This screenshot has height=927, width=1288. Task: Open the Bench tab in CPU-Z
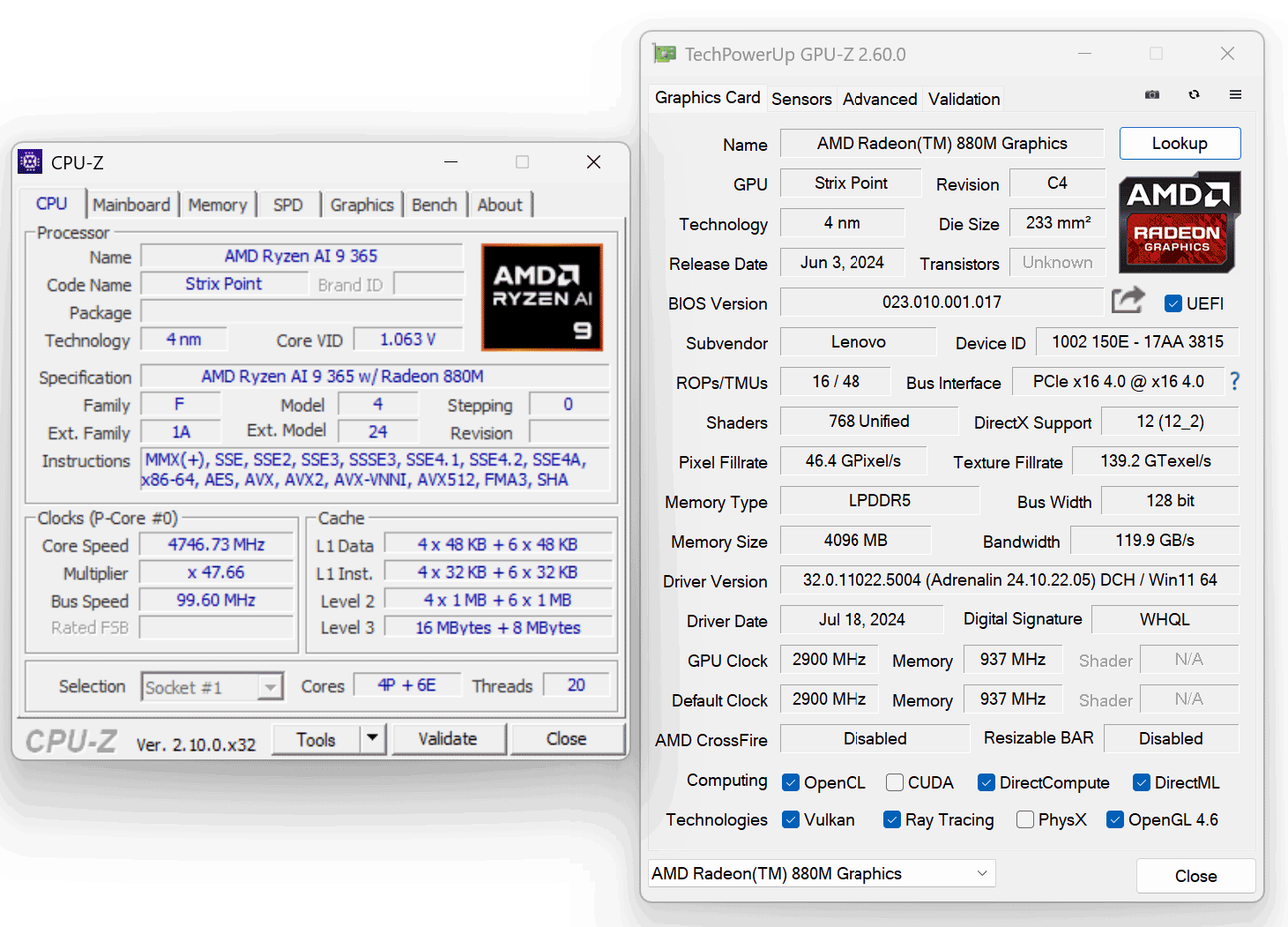point(434,204)
